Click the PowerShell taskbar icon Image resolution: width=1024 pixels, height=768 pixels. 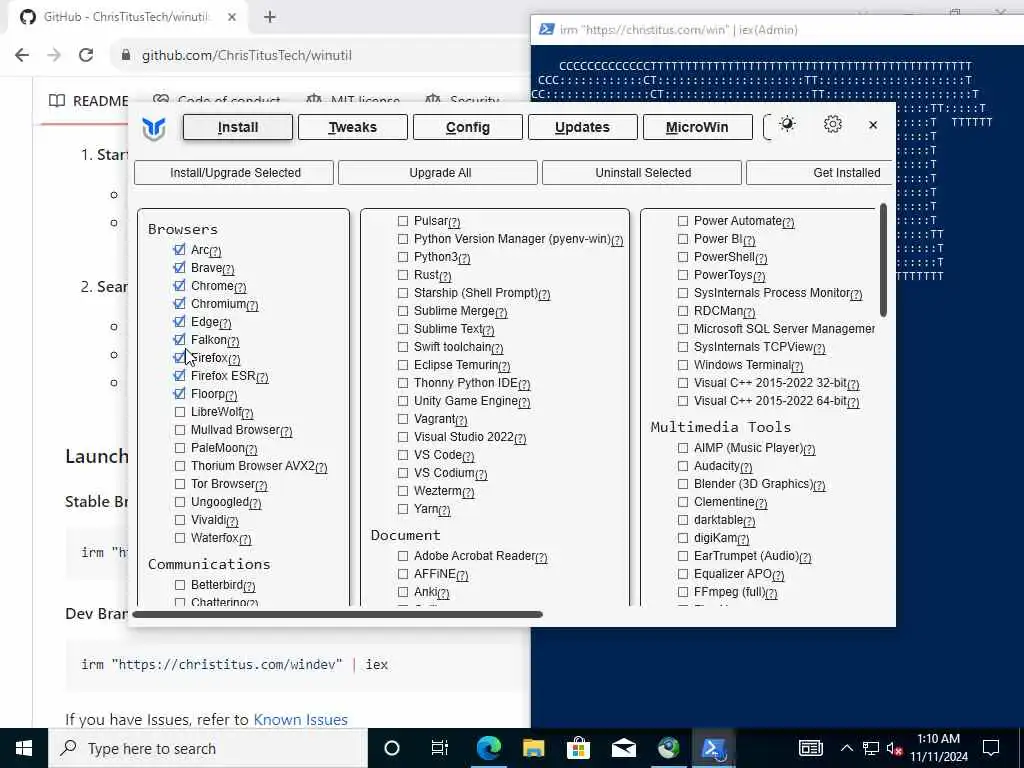[714, 748]
